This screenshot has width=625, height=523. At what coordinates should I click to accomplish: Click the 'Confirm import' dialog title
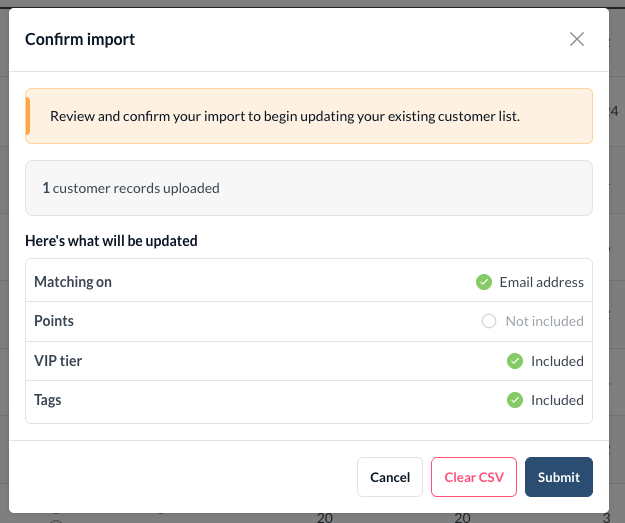pos(80,39)
